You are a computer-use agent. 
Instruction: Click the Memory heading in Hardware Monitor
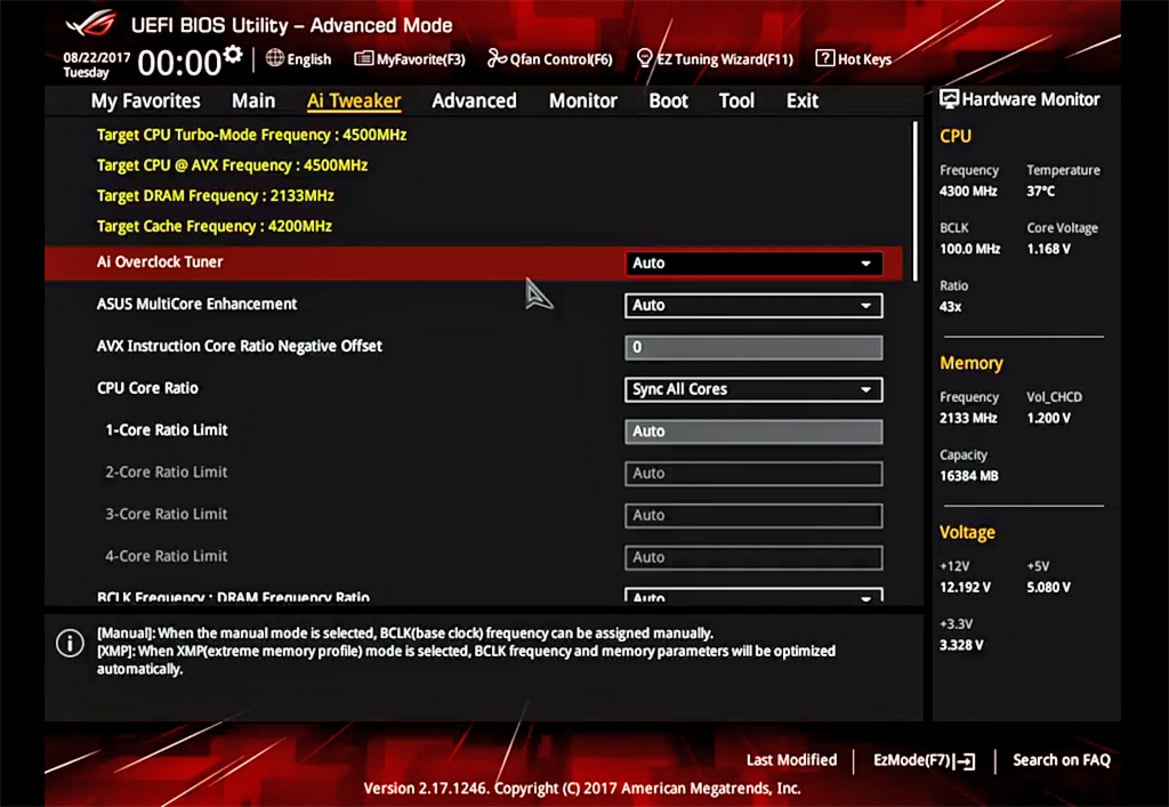tap(971, 363)
